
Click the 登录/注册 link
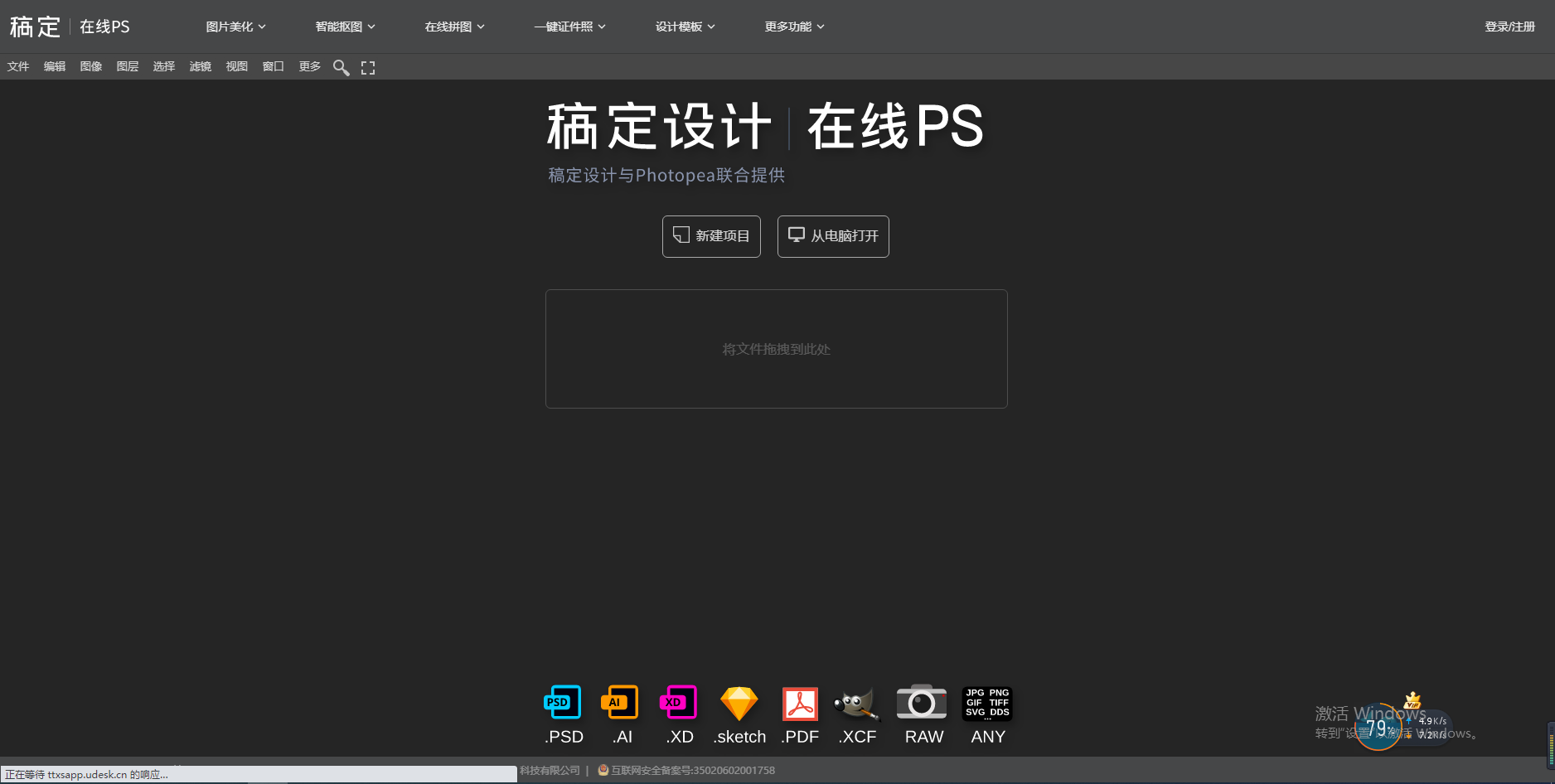tap(1509, 27)
